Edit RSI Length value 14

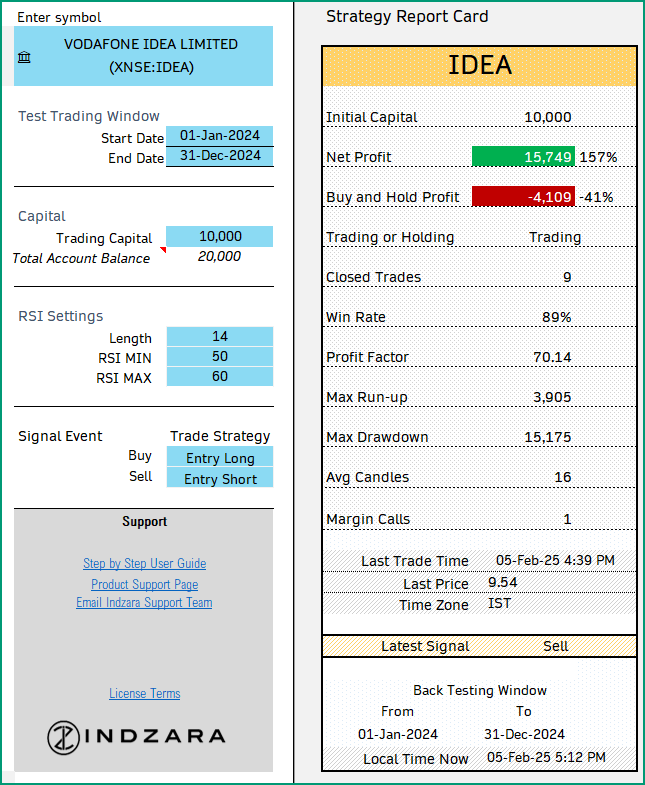click(219, 336)
